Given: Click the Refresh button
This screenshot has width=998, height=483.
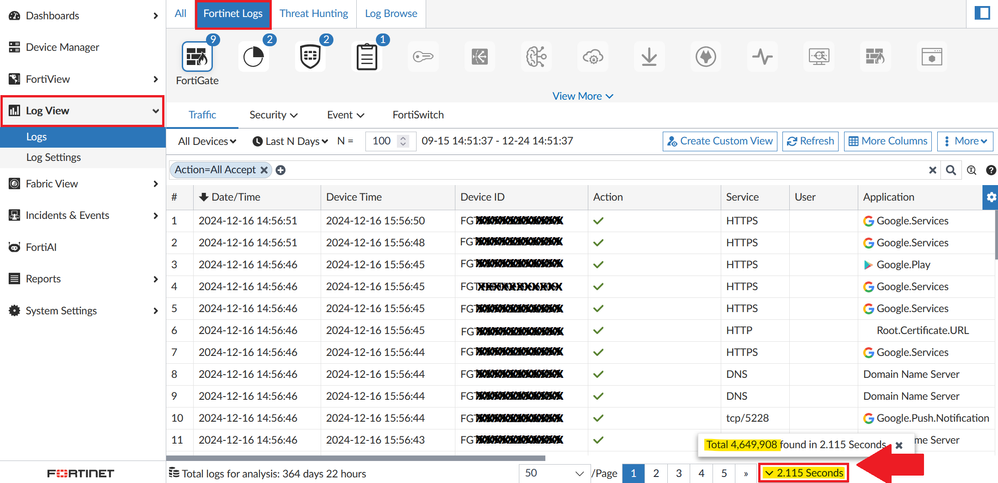Looking at the screenshot, I should tap(810, 141).
